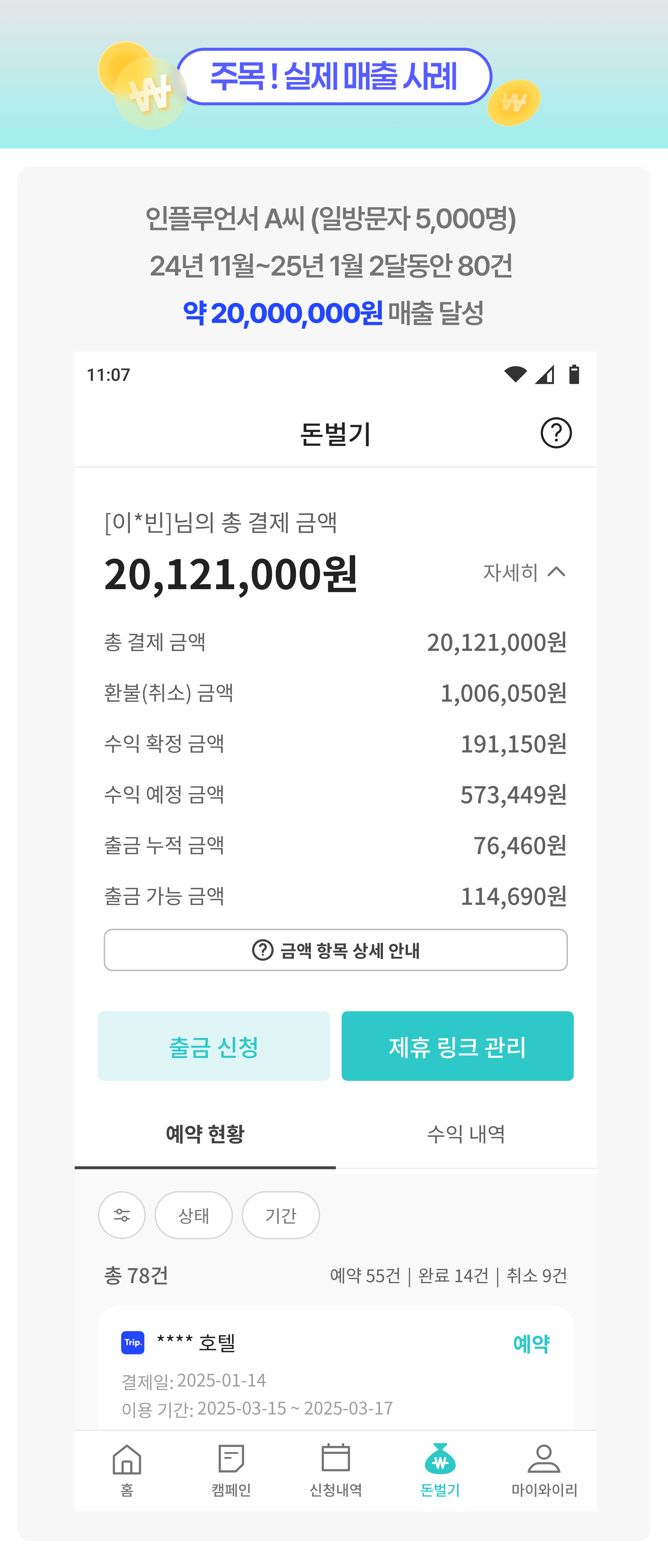668x1568 pixels.
Task: Open the 기간 period filter dropdown
Action: tap(281, 1215)
